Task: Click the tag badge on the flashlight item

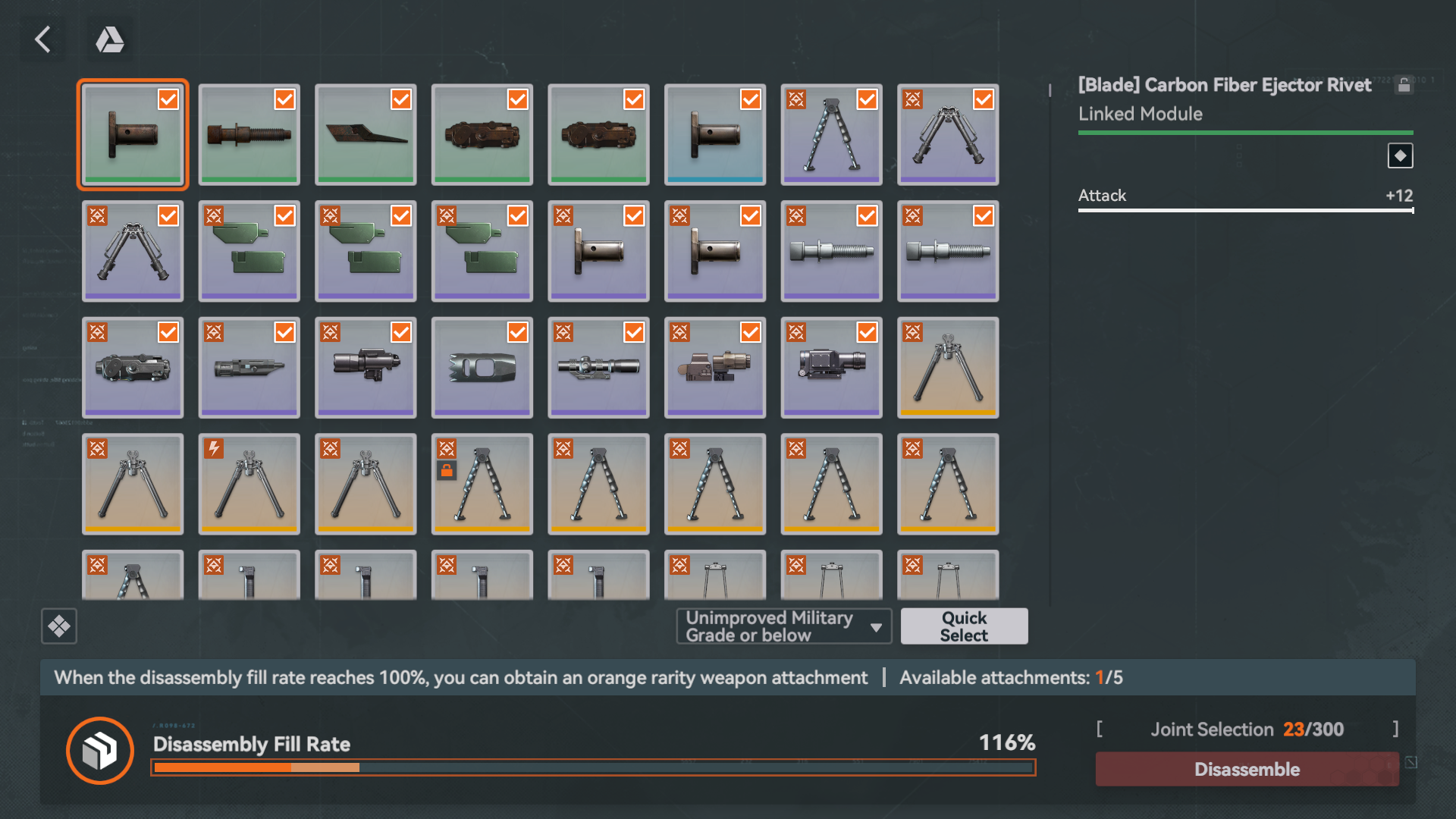Action: [330, 332]
